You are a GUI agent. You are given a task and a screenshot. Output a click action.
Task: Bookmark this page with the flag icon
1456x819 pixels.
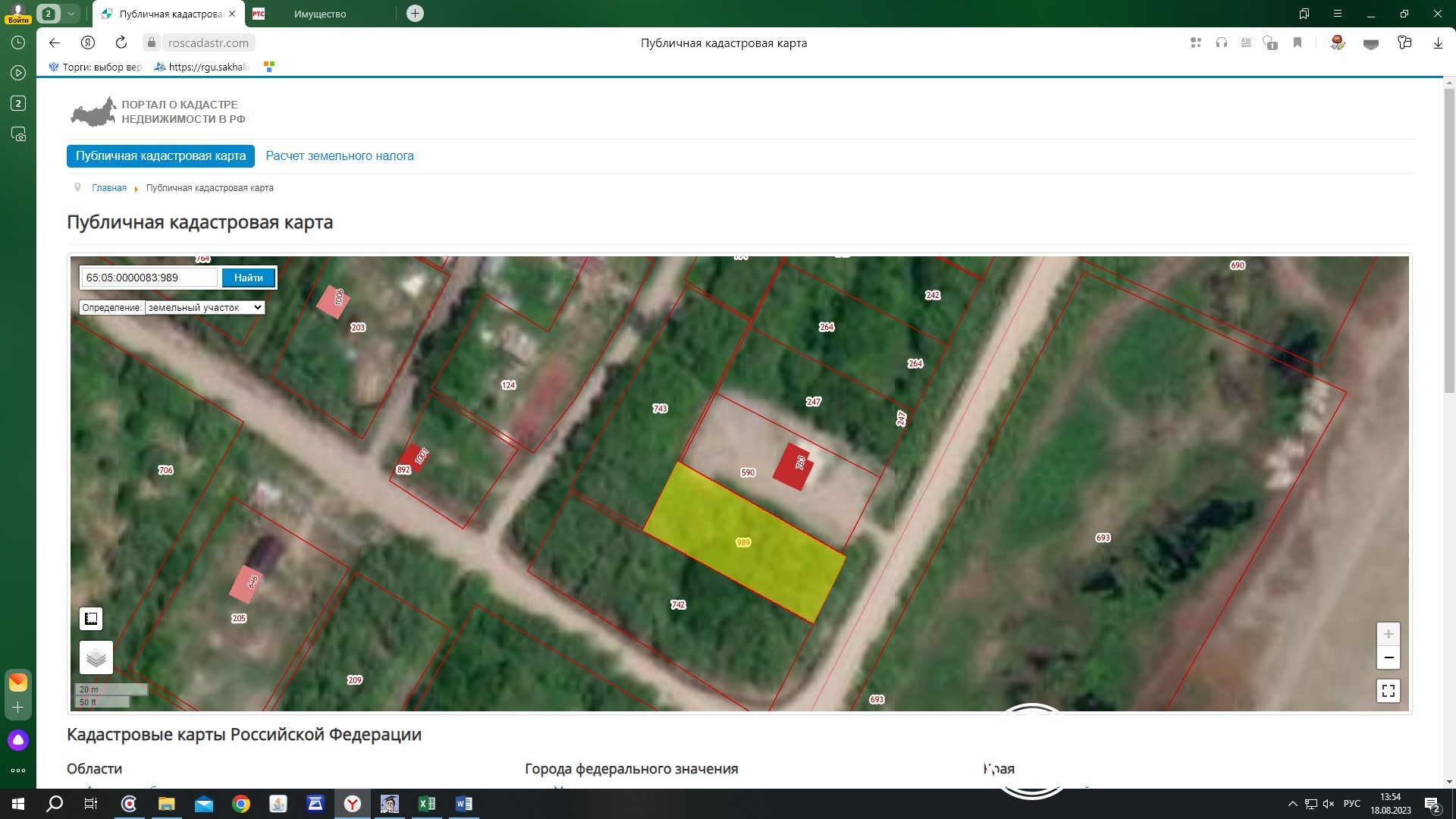pyautogui.click(x=1298, y=43)
